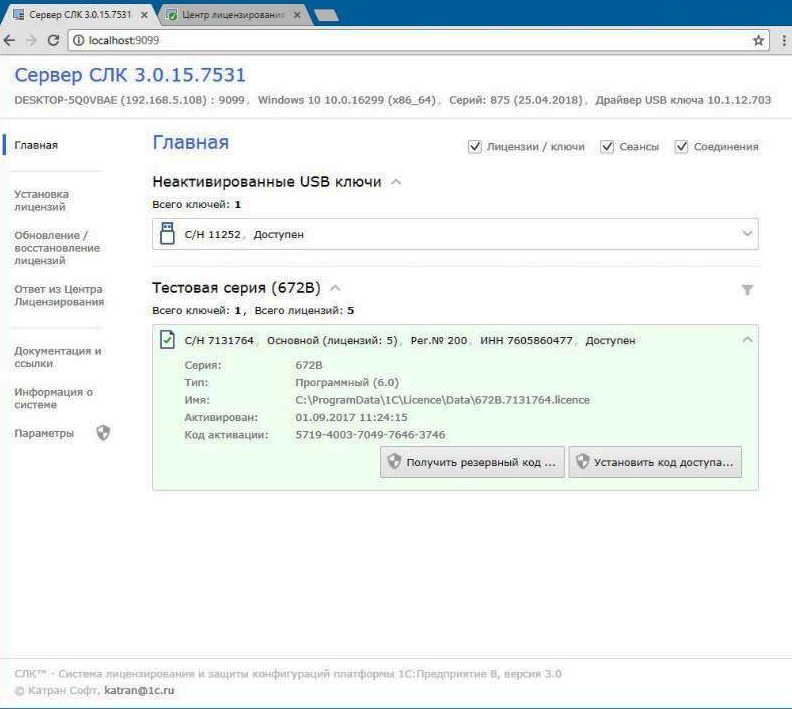The image size is (792, 709).
Task: Click the shield icon next to Параметры
Action: pos(102,433)
